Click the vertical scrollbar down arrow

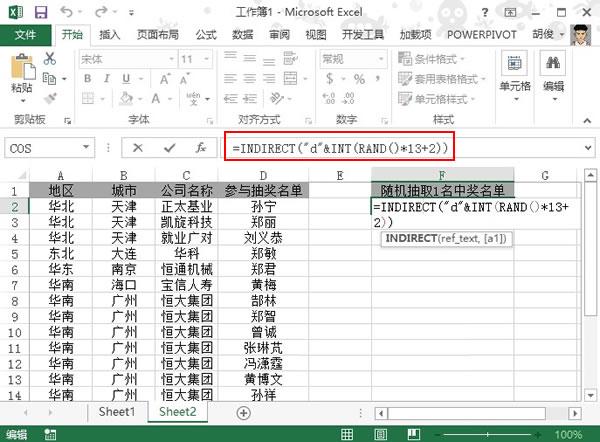(590, 395)
